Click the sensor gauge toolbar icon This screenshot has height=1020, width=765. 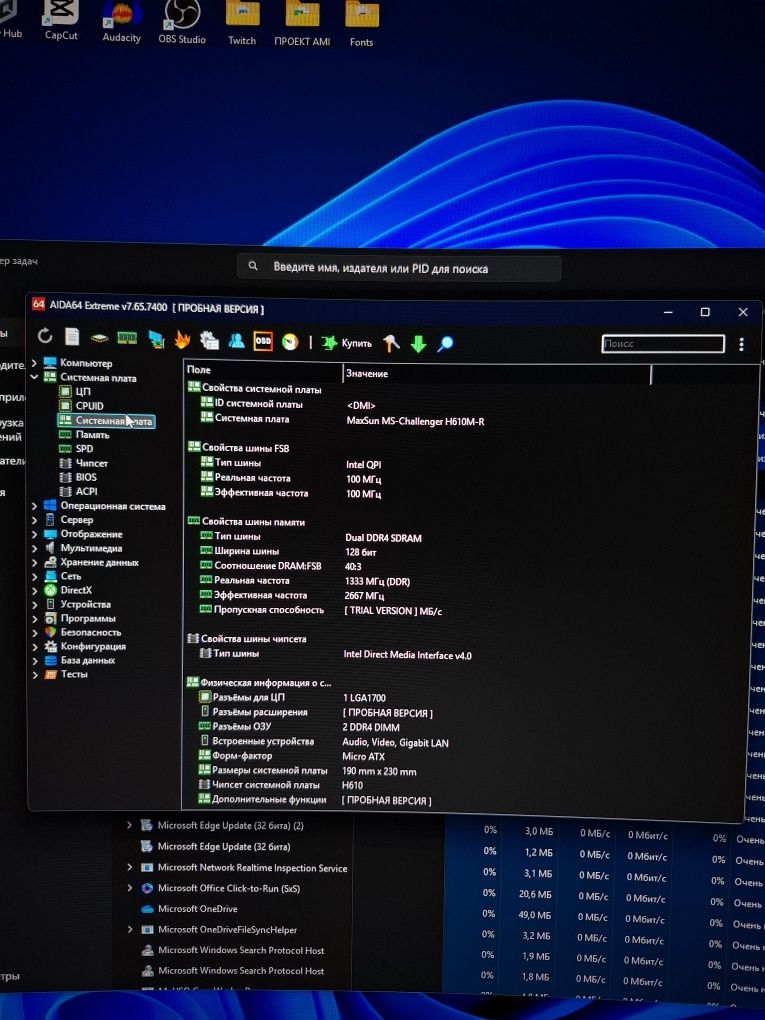pyautogui.click(x=290, y=342)
